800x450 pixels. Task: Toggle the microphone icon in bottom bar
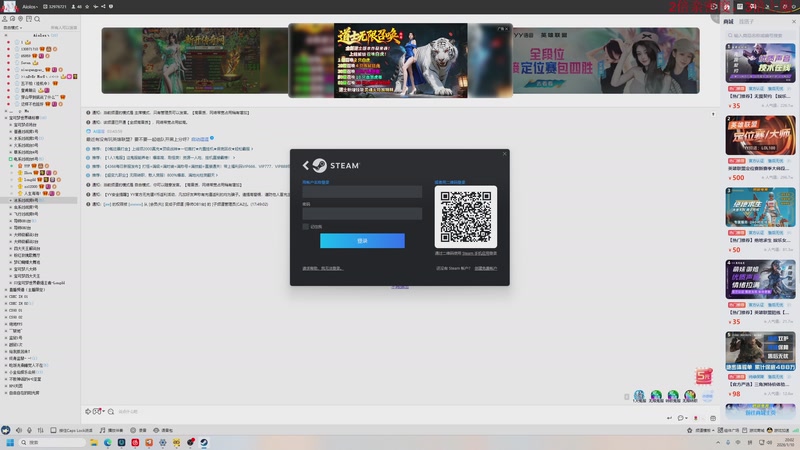coord(29,430)
